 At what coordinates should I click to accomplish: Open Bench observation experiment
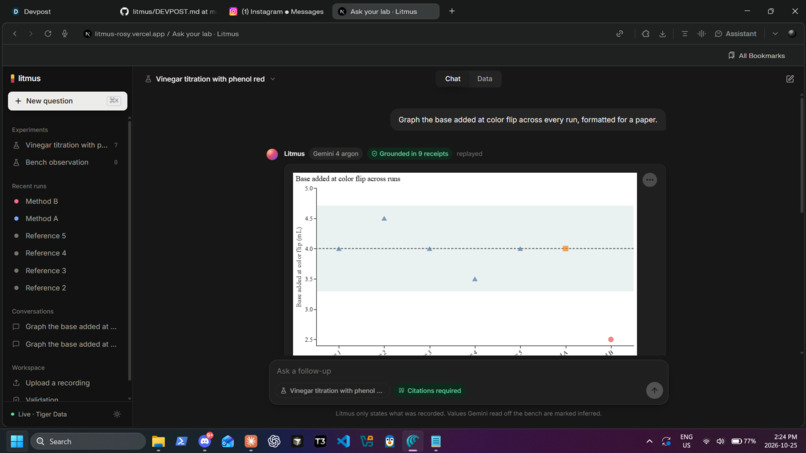[x=66, y=162]
